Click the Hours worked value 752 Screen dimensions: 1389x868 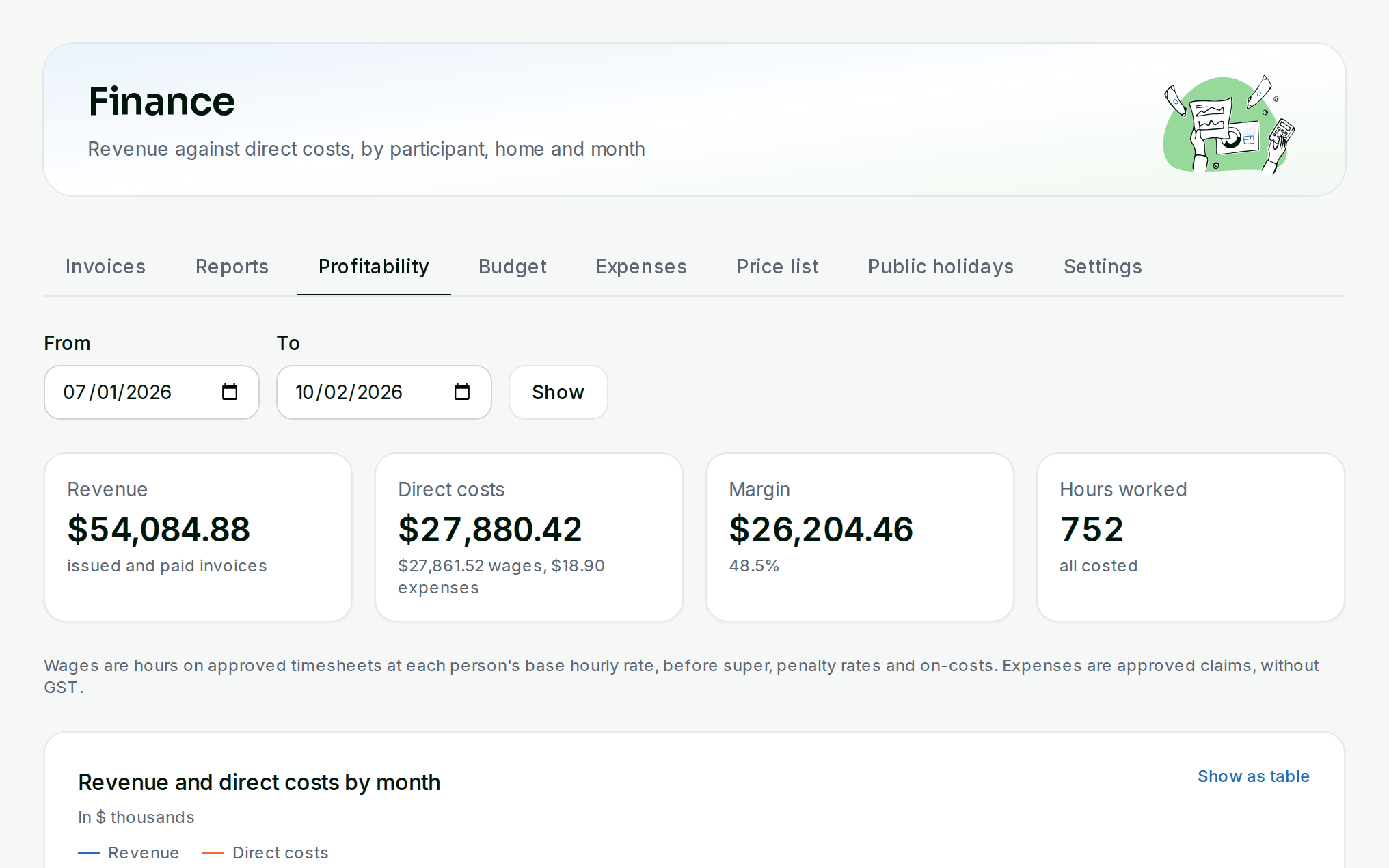1092,530
